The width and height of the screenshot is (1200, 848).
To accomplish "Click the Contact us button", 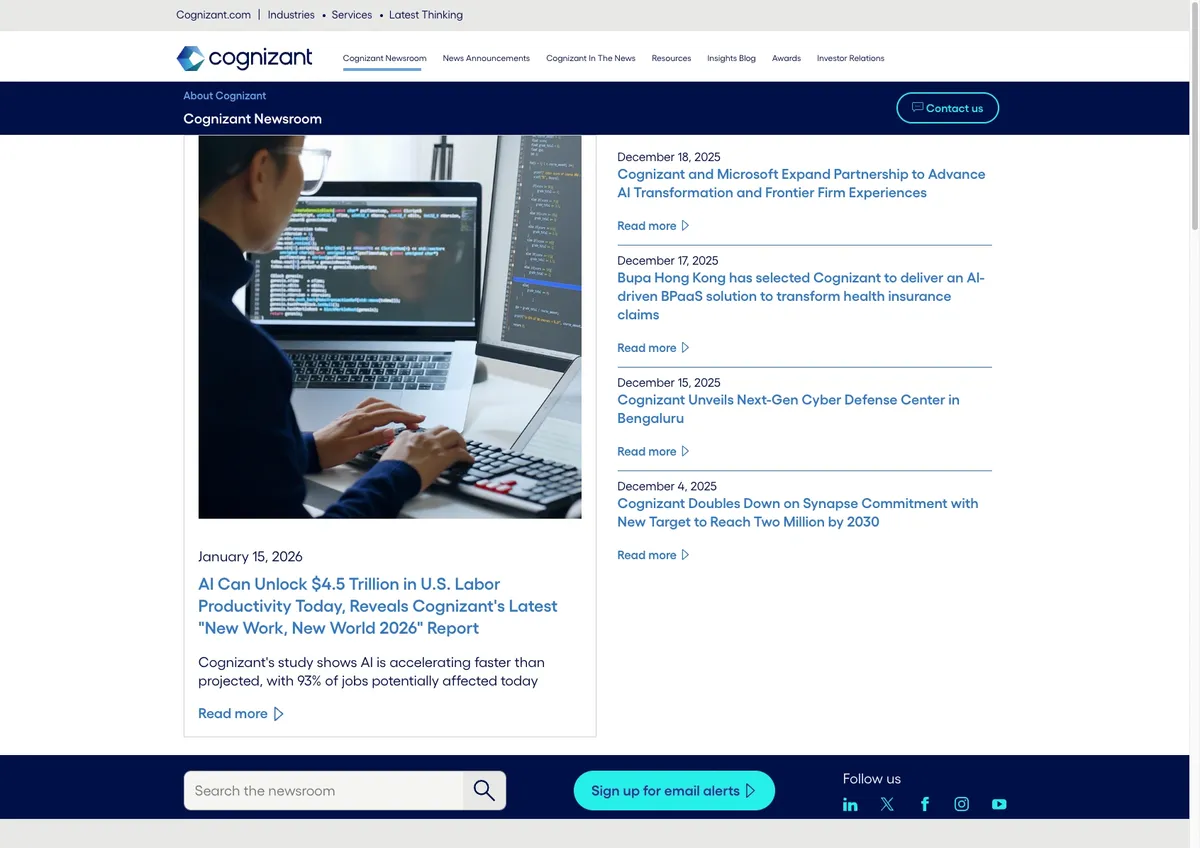I will pyautogui.click(x=947, y=108).
